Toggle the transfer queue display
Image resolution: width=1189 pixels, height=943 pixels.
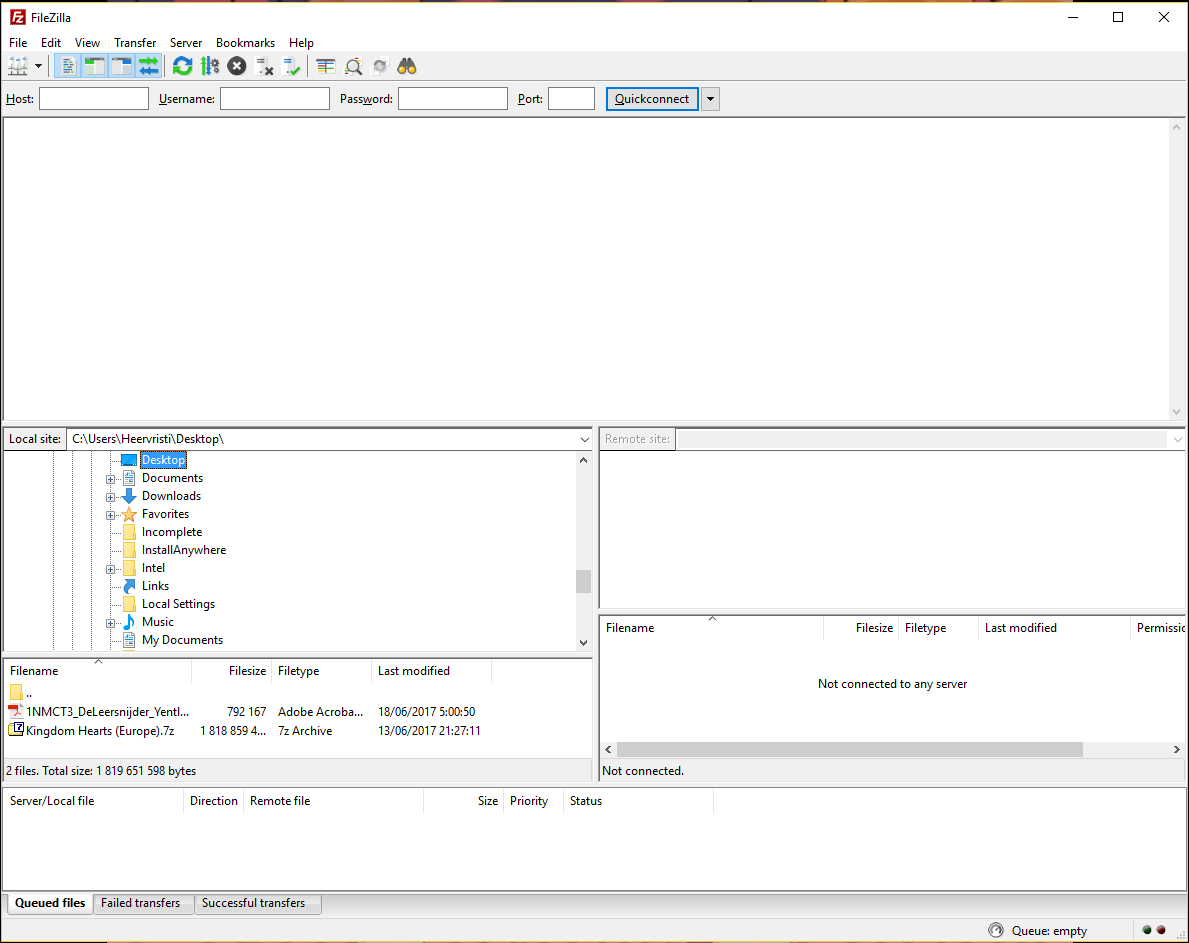click(149, 67)
